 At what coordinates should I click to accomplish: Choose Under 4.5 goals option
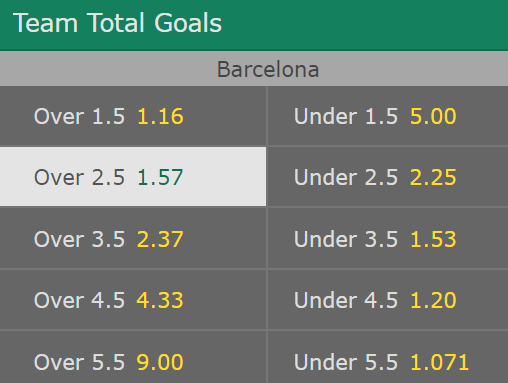388,300
